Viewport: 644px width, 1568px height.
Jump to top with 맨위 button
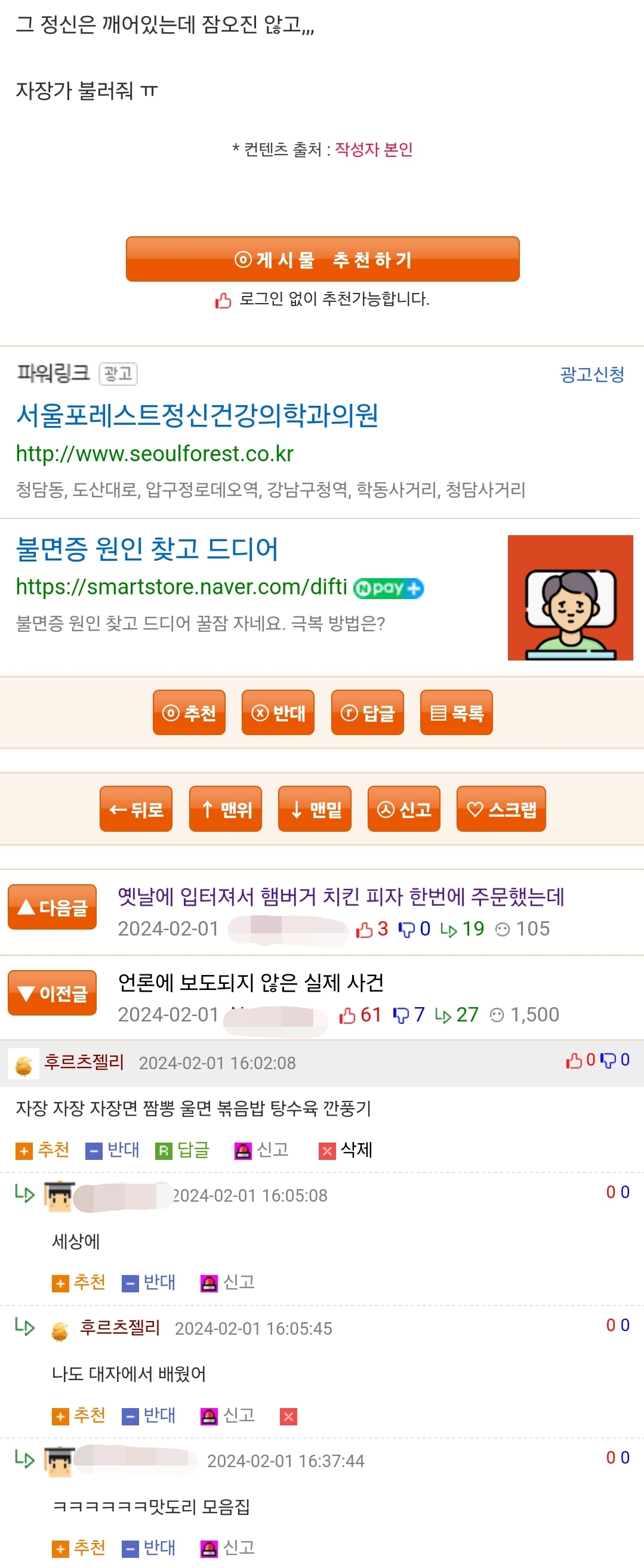226,808
